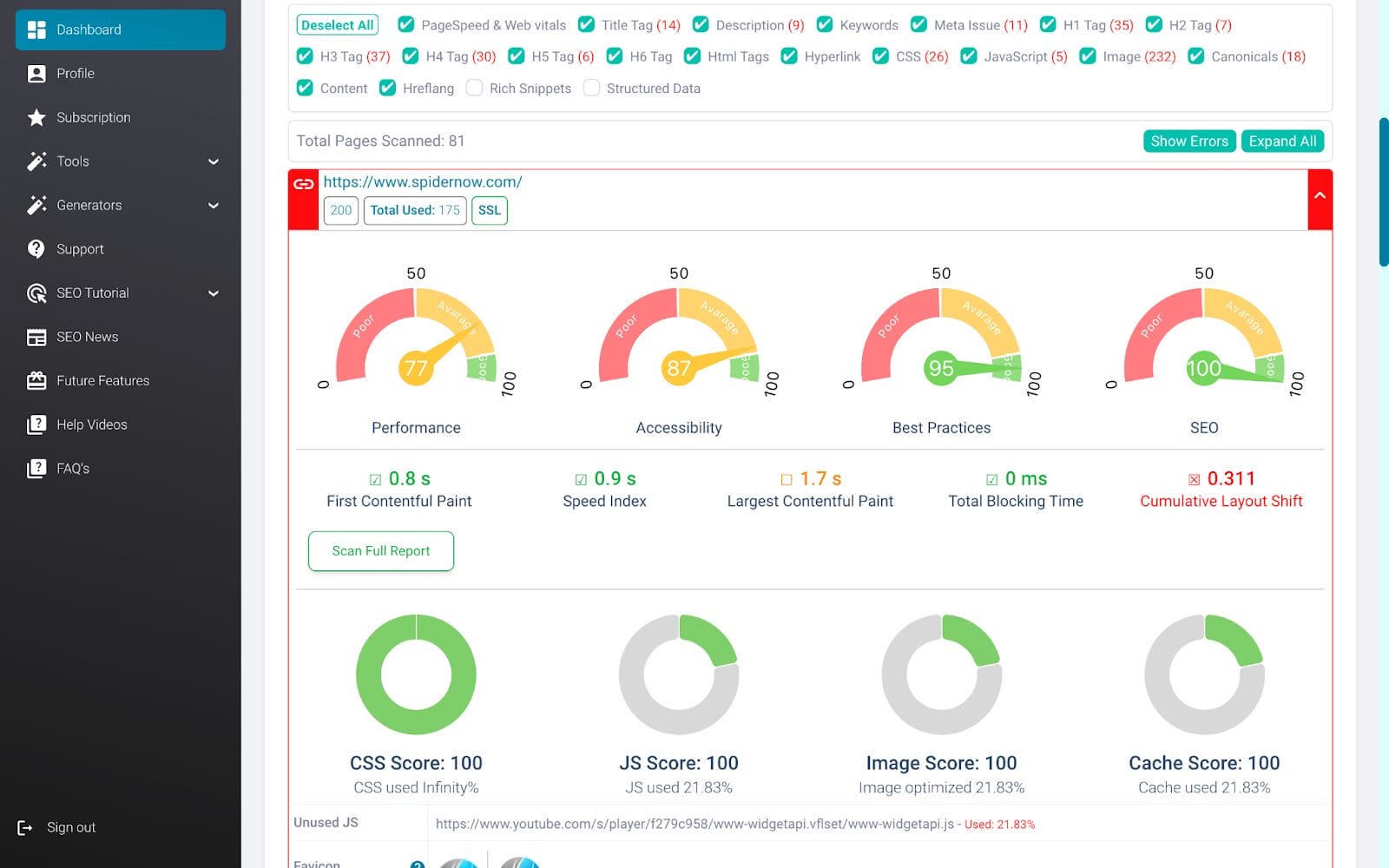Click the Scan Full Report button

[381, 551]
